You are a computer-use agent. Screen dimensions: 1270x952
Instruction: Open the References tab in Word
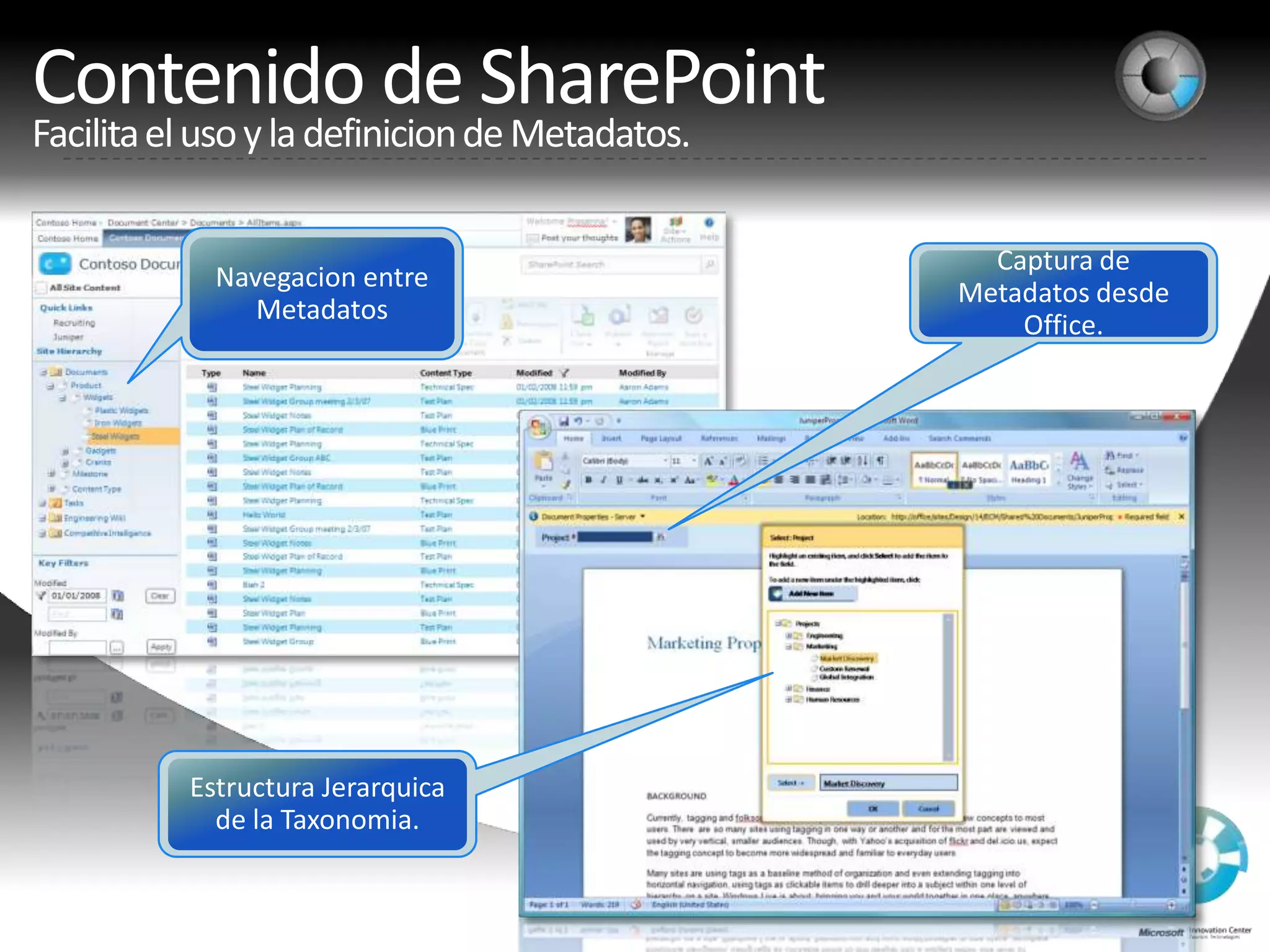click(719, 438)
